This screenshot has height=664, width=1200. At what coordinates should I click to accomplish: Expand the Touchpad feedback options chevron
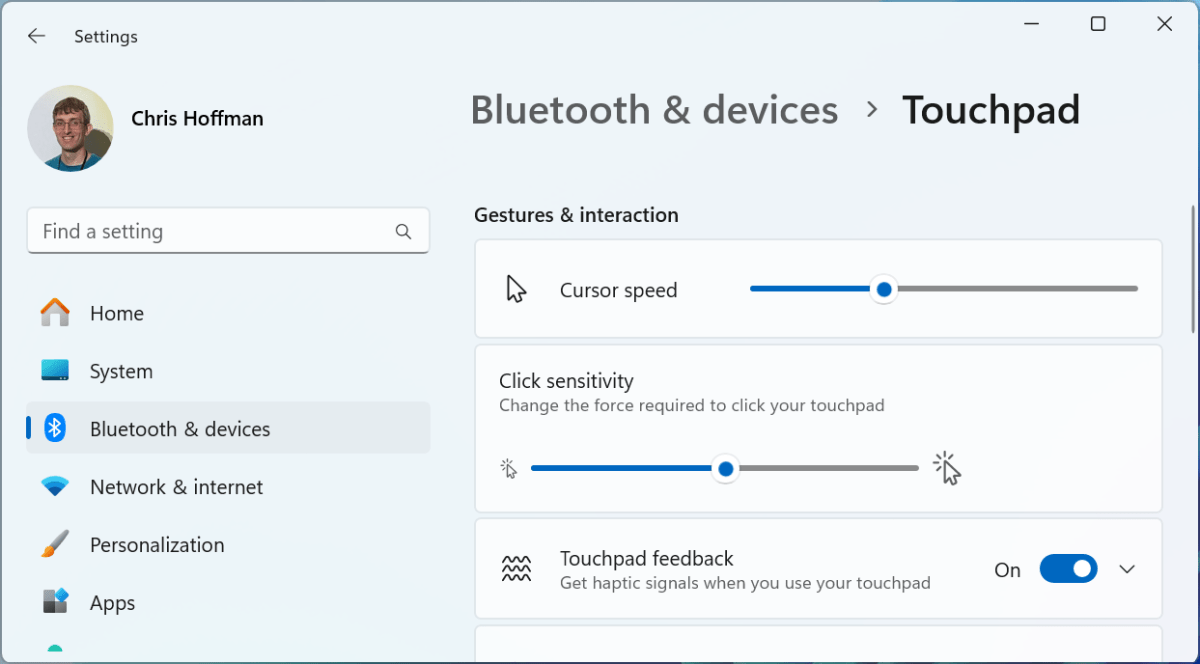(x=1128, y=568)
